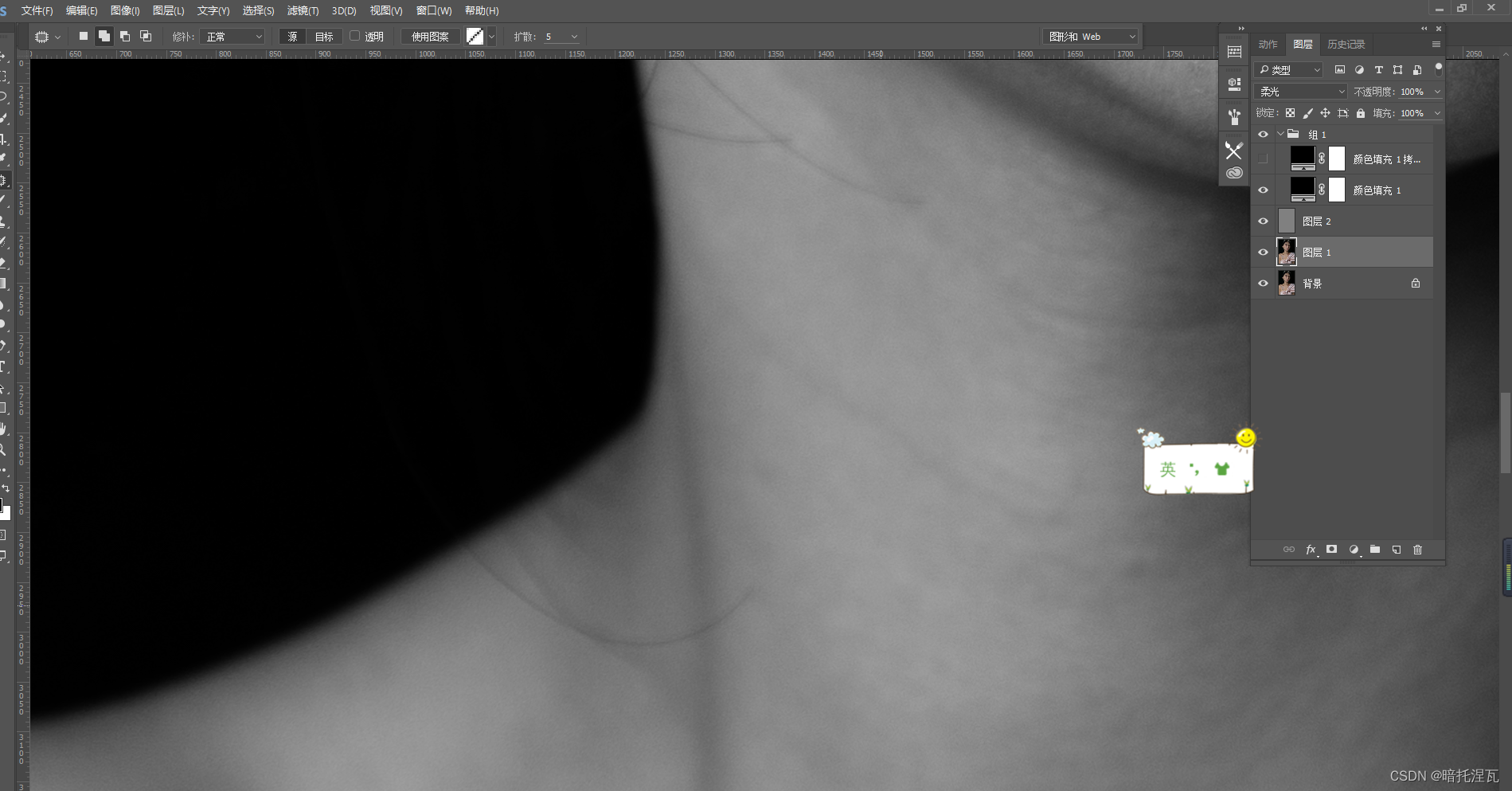This screenshot has height=791, width=1512.
Task: Add a layer style with fx
Action: [x=1311, y=550]
